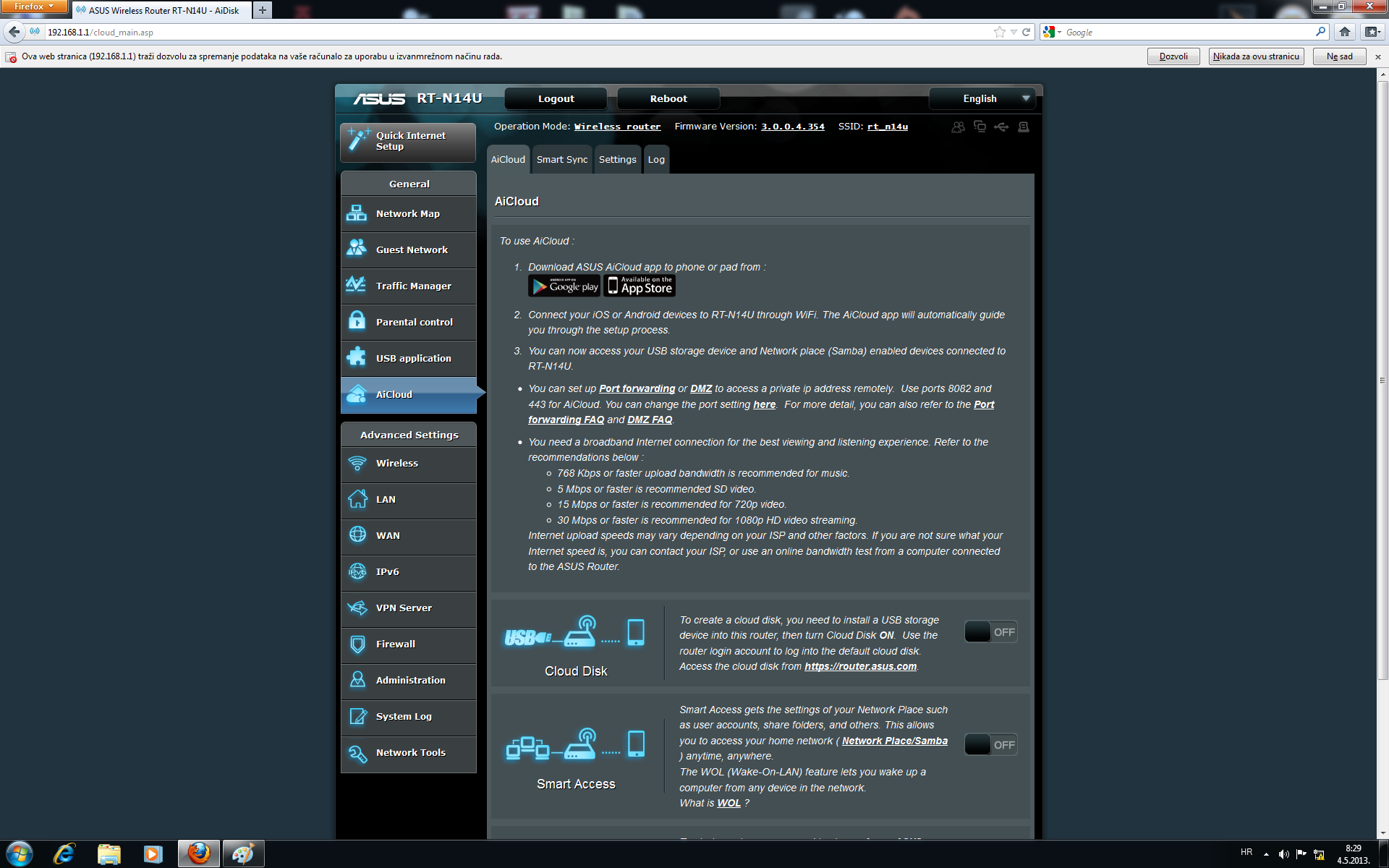Open Firewall settings
The width and height of the screenshot is (1389, 868).
tap(408, 644)
